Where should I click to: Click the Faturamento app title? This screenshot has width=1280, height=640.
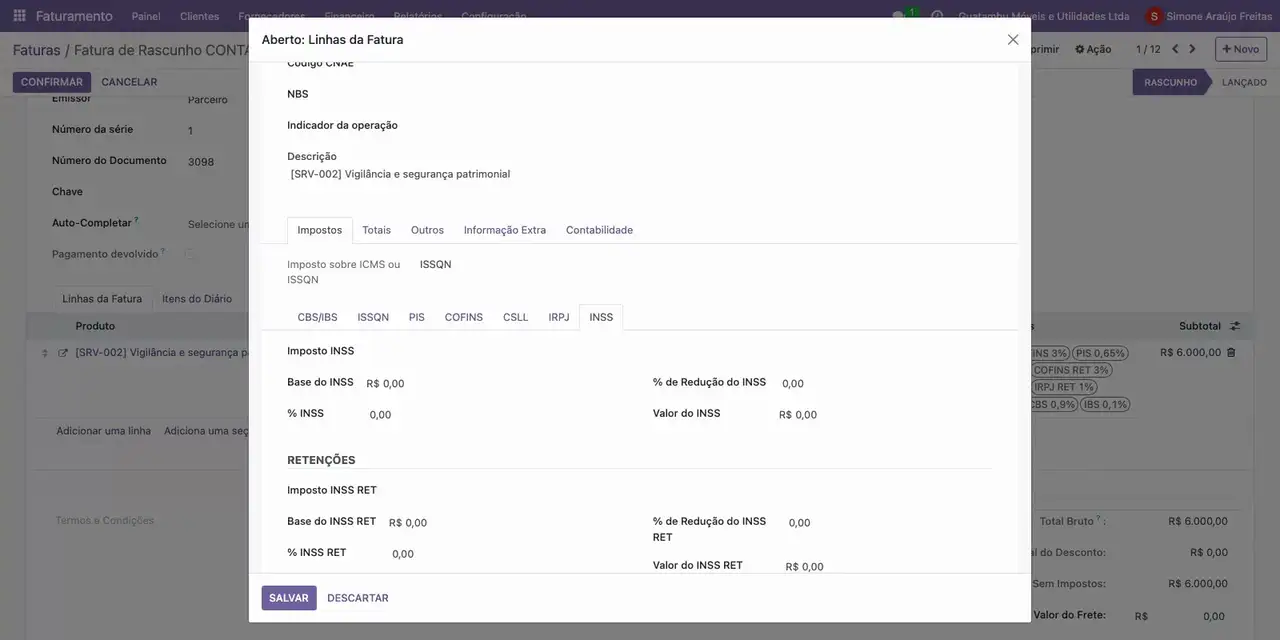(74, 16)
